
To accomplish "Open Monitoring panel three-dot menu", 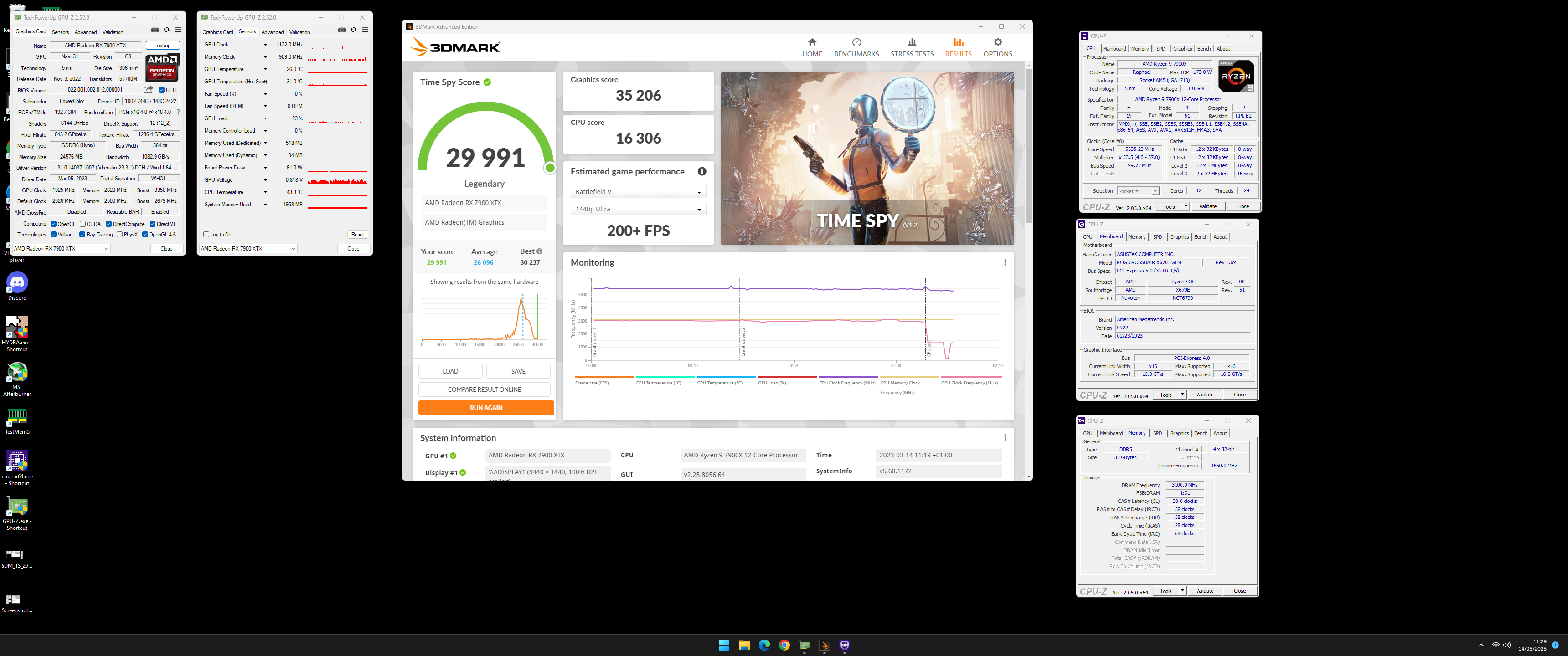I will click(1005, 262).
